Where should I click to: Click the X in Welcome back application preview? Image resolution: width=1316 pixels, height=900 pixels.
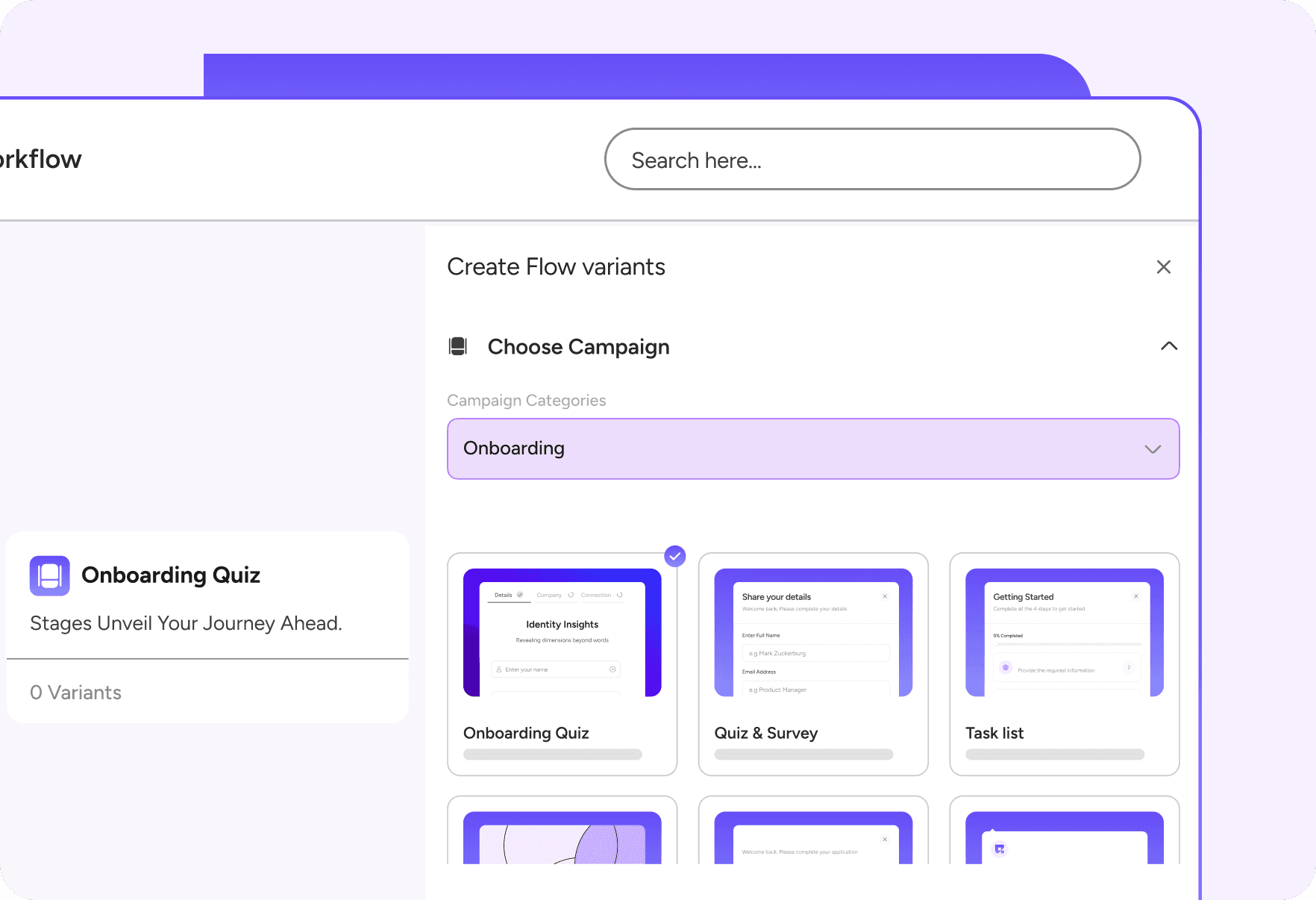(885, 840)
